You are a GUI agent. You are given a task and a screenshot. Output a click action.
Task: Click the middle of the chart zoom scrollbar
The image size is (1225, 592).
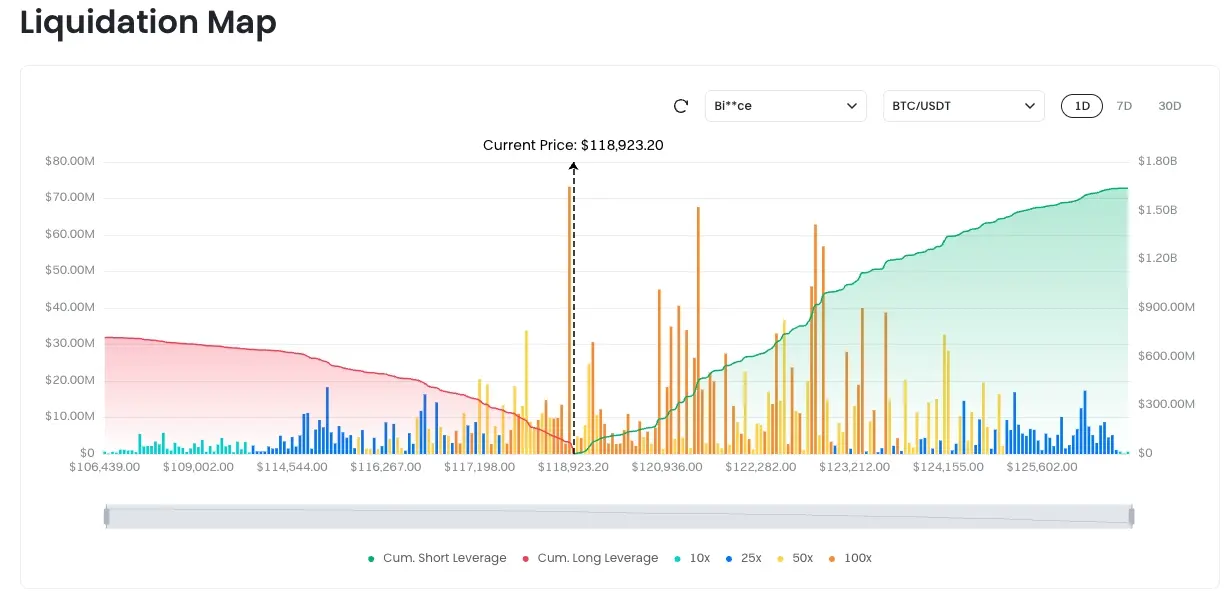pyautogui.click(x=619, y=516)
